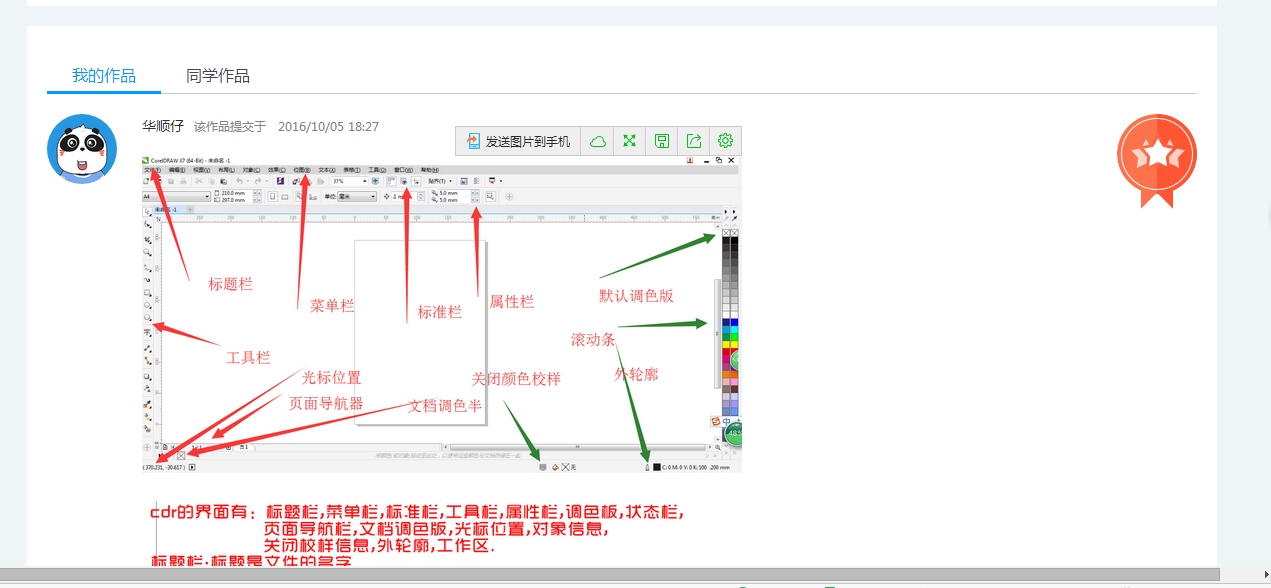Click the cloud upload icon
The width and height of the screenshot is (1271, 588).
[x=597, y=141]
